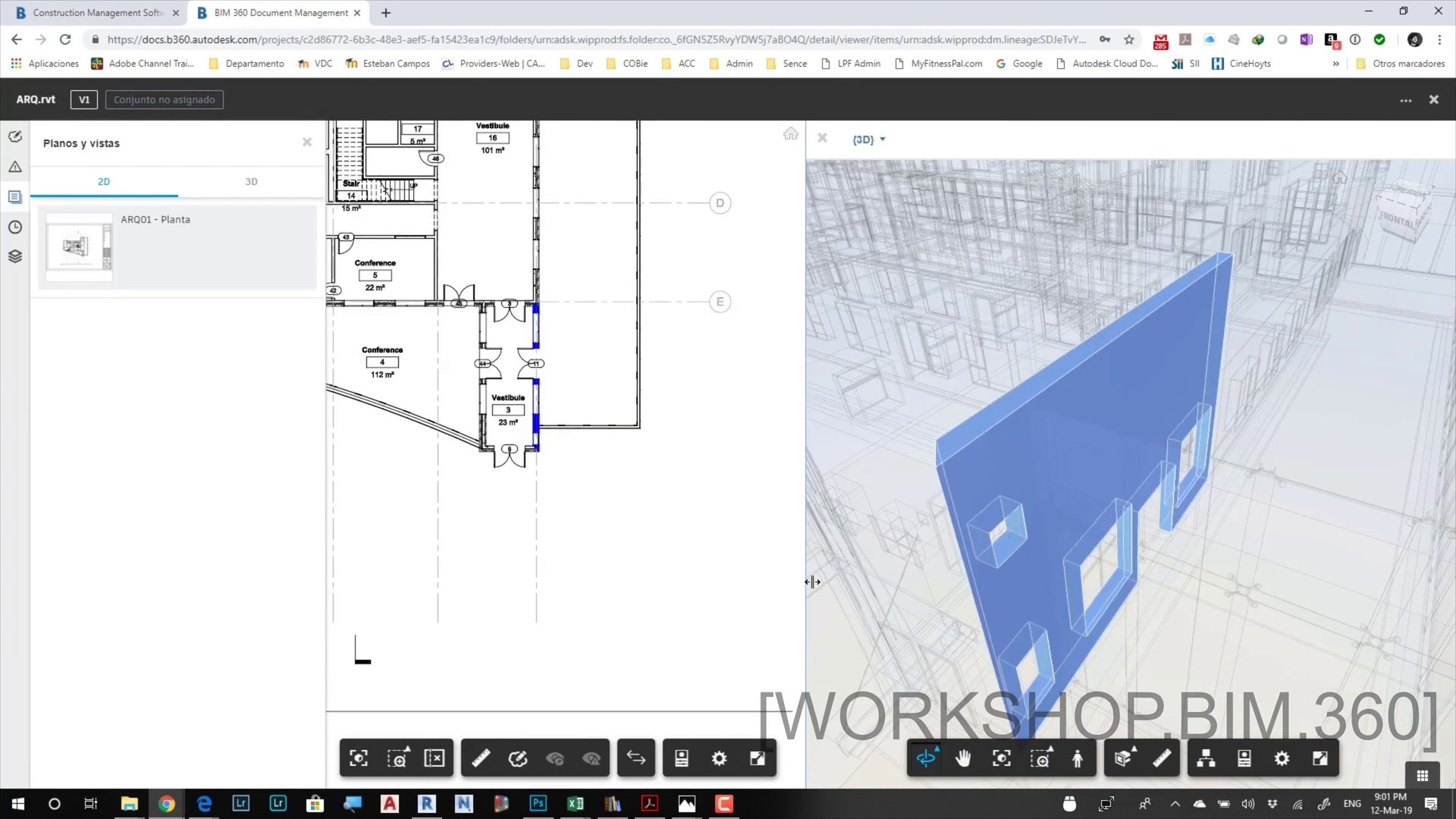Image resolution: width=1456 pixels, height=819 pixels.
Task: Open the Section analysis tool in 3D view
Action: [x=1123, y=758]
